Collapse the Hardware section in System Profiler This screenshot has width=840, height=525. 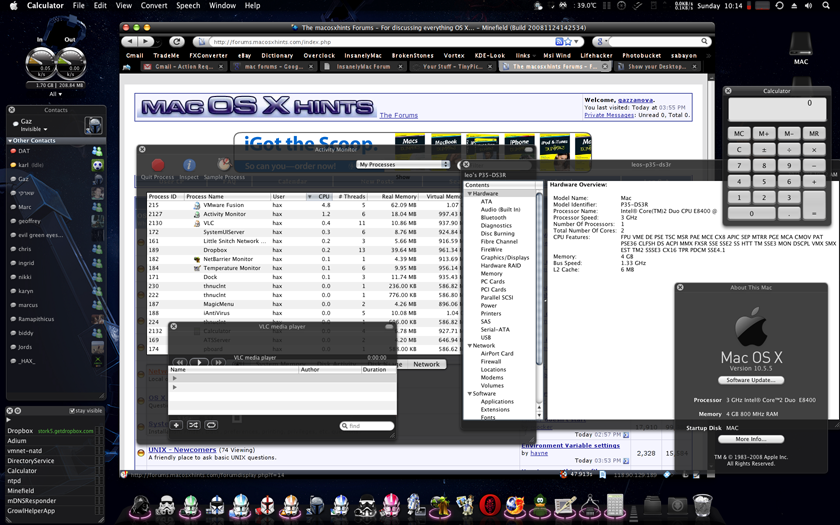[x=470, y=193]
